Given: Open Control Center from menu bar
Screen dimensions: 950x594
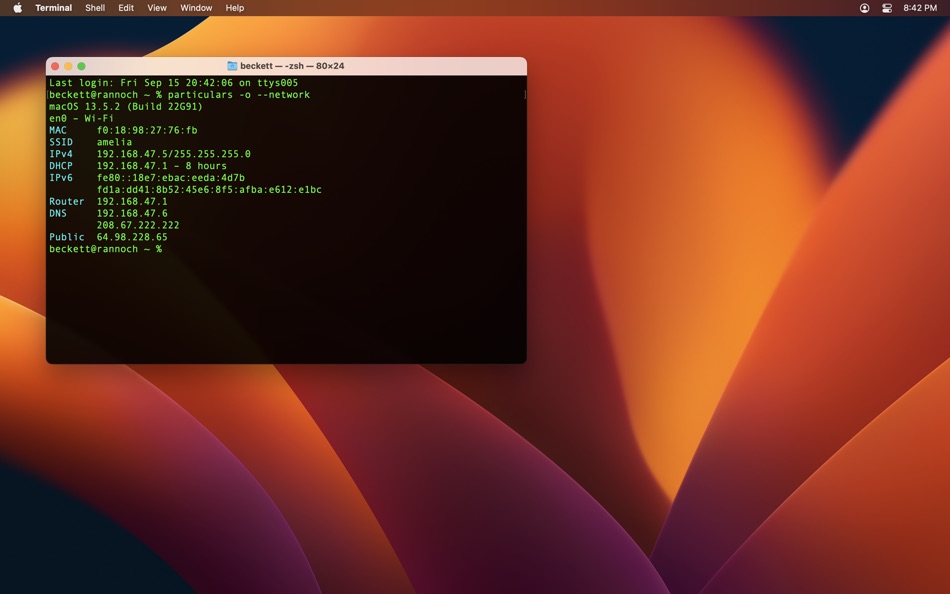Looking at the screenshot, I should click(x=887, y=8).
